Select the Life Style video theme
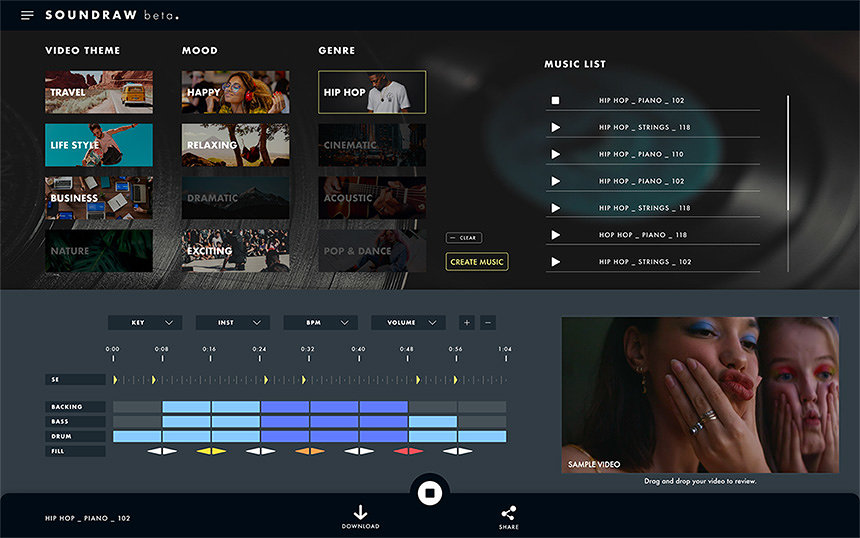Screen dimensions: 860x538 (x=99, y=145)
